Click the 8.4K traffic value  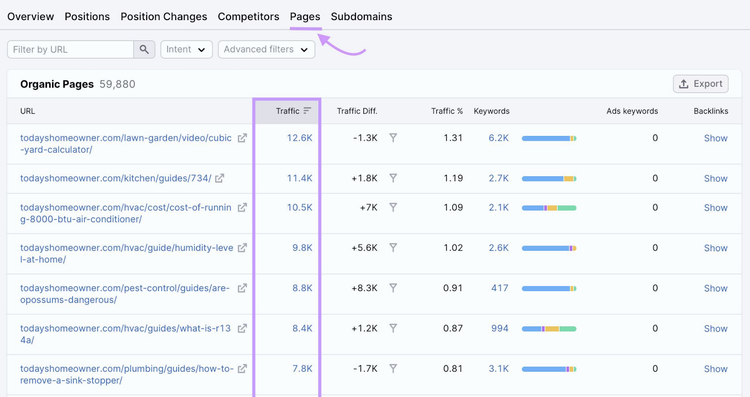click(x=302, y=328)
